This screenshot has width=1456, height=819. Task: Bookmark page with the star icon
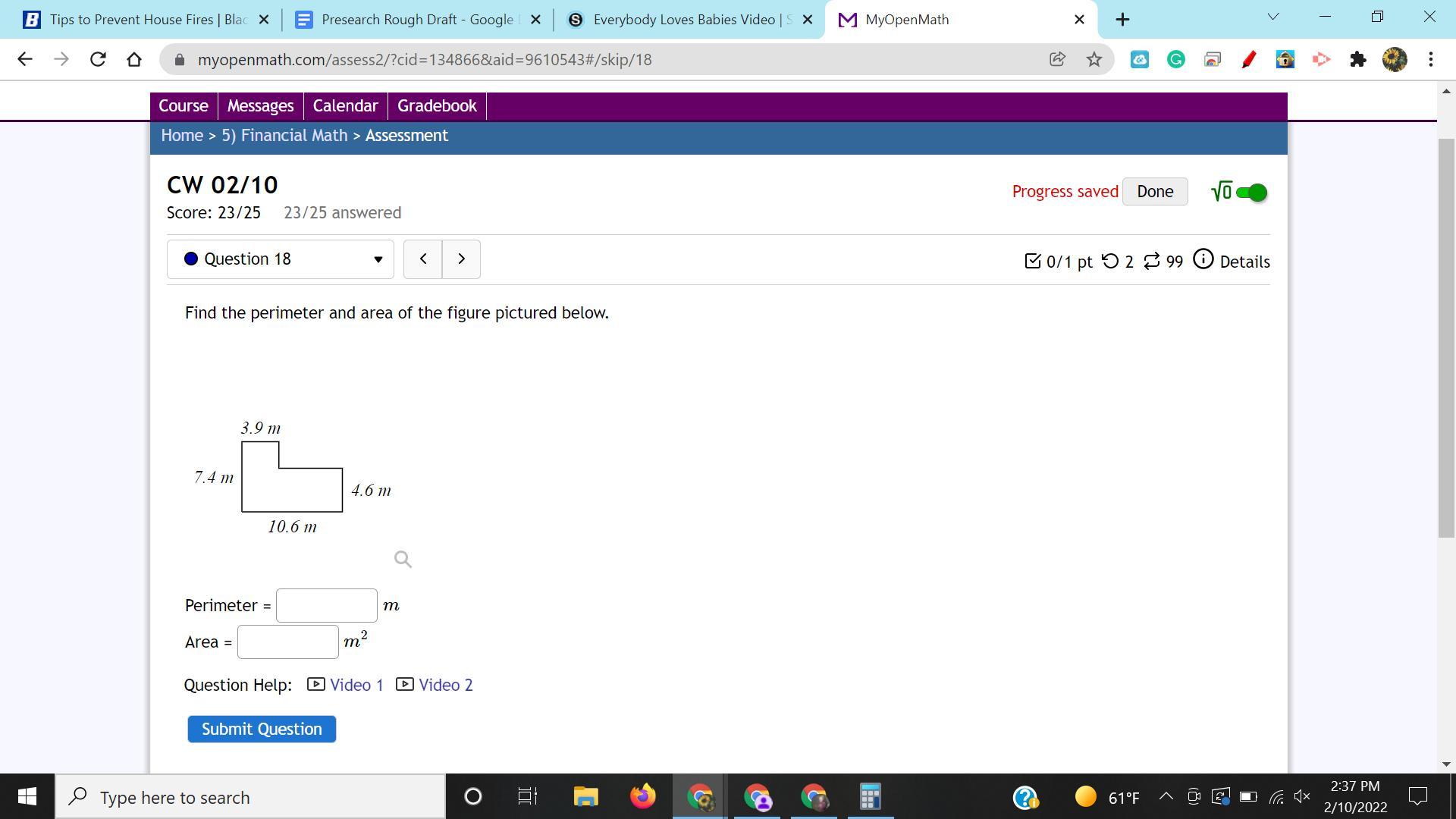click(1094, 59)
